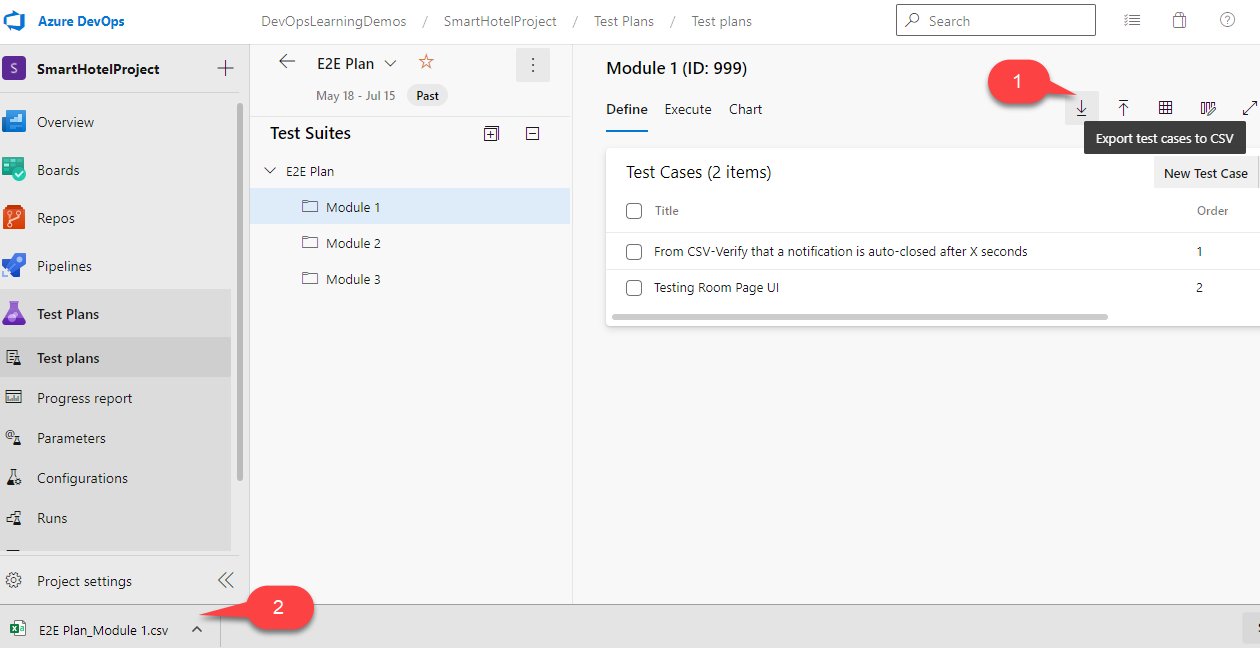Open Boards in the sidebar

pyautogui.click(x=58, y=170)
